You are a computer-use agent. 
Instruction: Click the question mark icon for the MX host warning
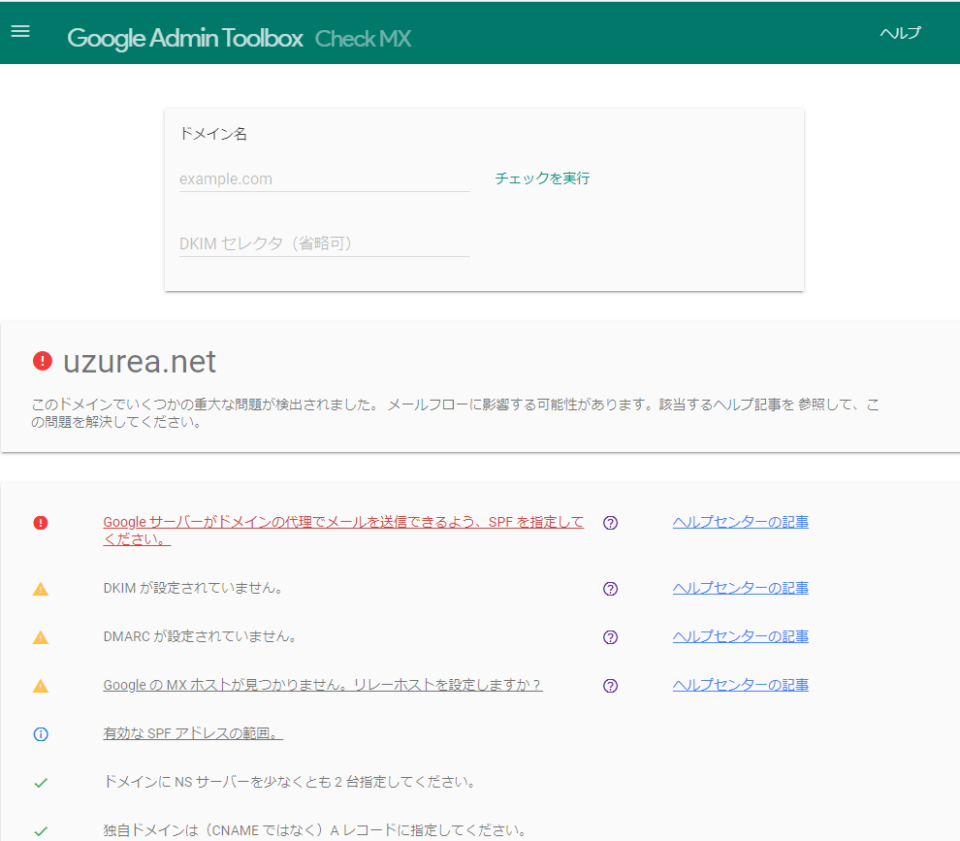(x=610, y=685)
